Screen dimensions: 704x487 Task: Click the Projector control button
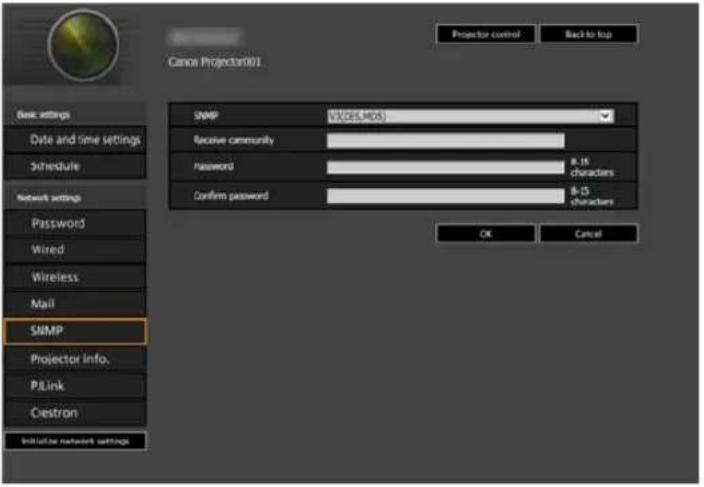coord(486,34)
